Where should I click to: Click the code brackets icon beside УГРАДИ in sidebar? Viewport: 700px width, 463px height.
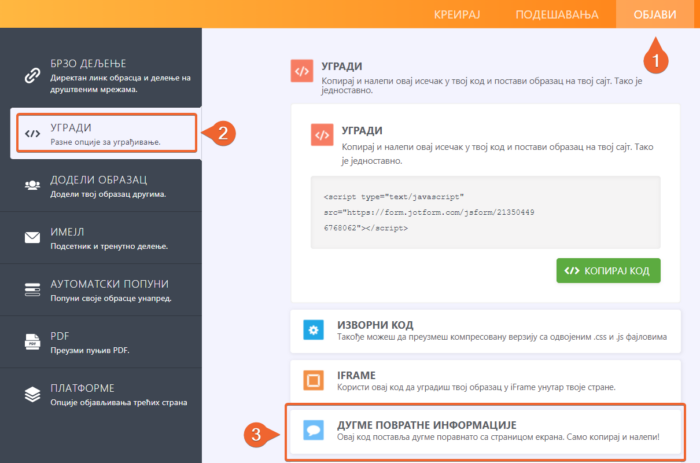click(32, 133)
